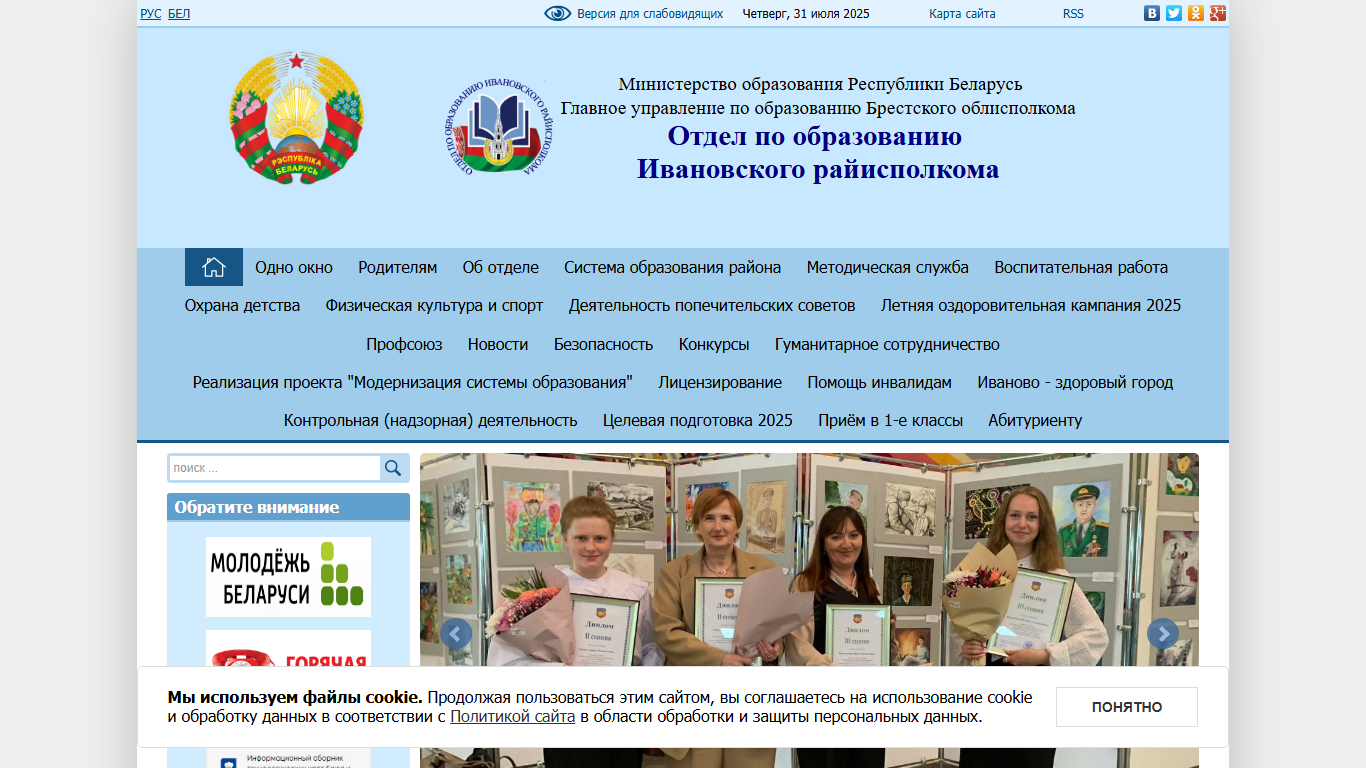Viewport: 1366px width, 768px height.
Task: Open Охрана детства menu item
Action: [x=242, y=305]
